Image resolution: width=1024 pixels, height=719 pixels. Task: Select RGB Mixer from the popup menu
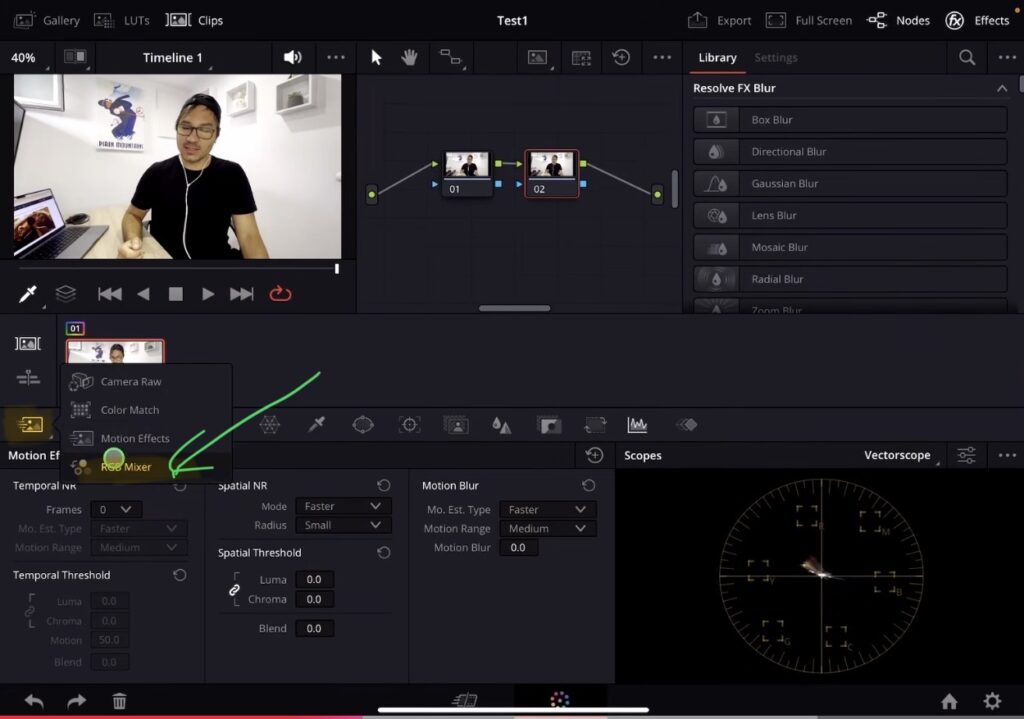click(x=125, y=466)
